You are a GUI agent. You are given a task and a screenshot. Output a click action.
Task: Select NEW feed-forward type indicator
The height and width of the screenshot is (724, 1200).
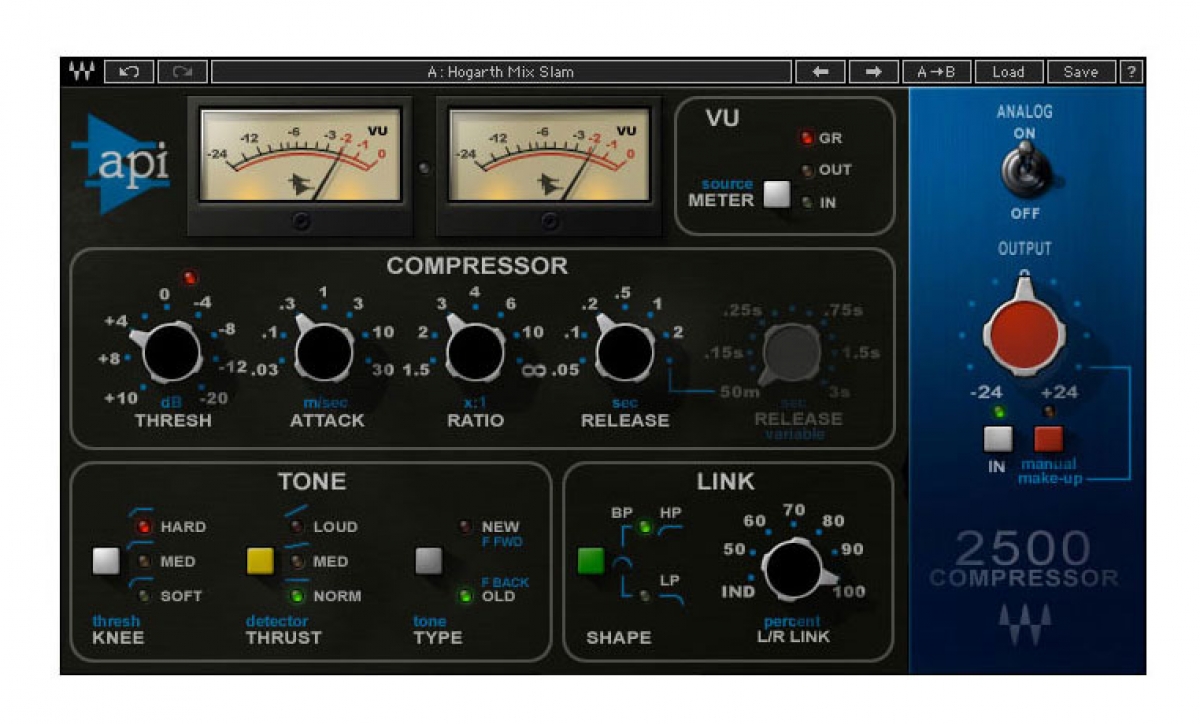pyautogui.click(x=465, y=526)
